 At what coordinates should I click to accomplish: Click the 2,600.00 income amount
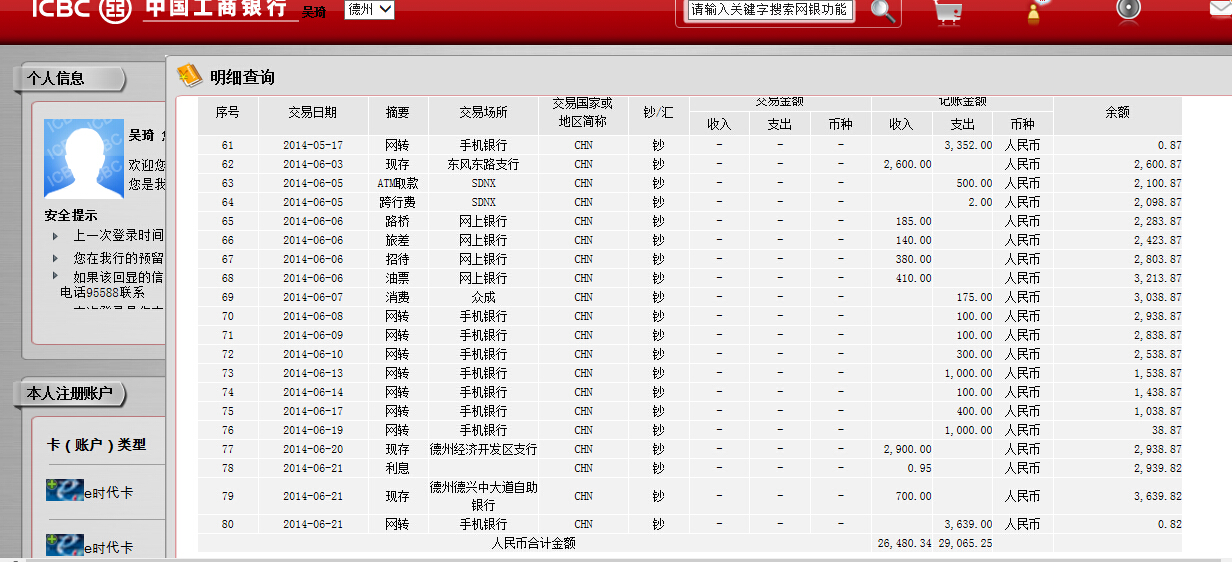pyautogui.click(x=907, y=164)
